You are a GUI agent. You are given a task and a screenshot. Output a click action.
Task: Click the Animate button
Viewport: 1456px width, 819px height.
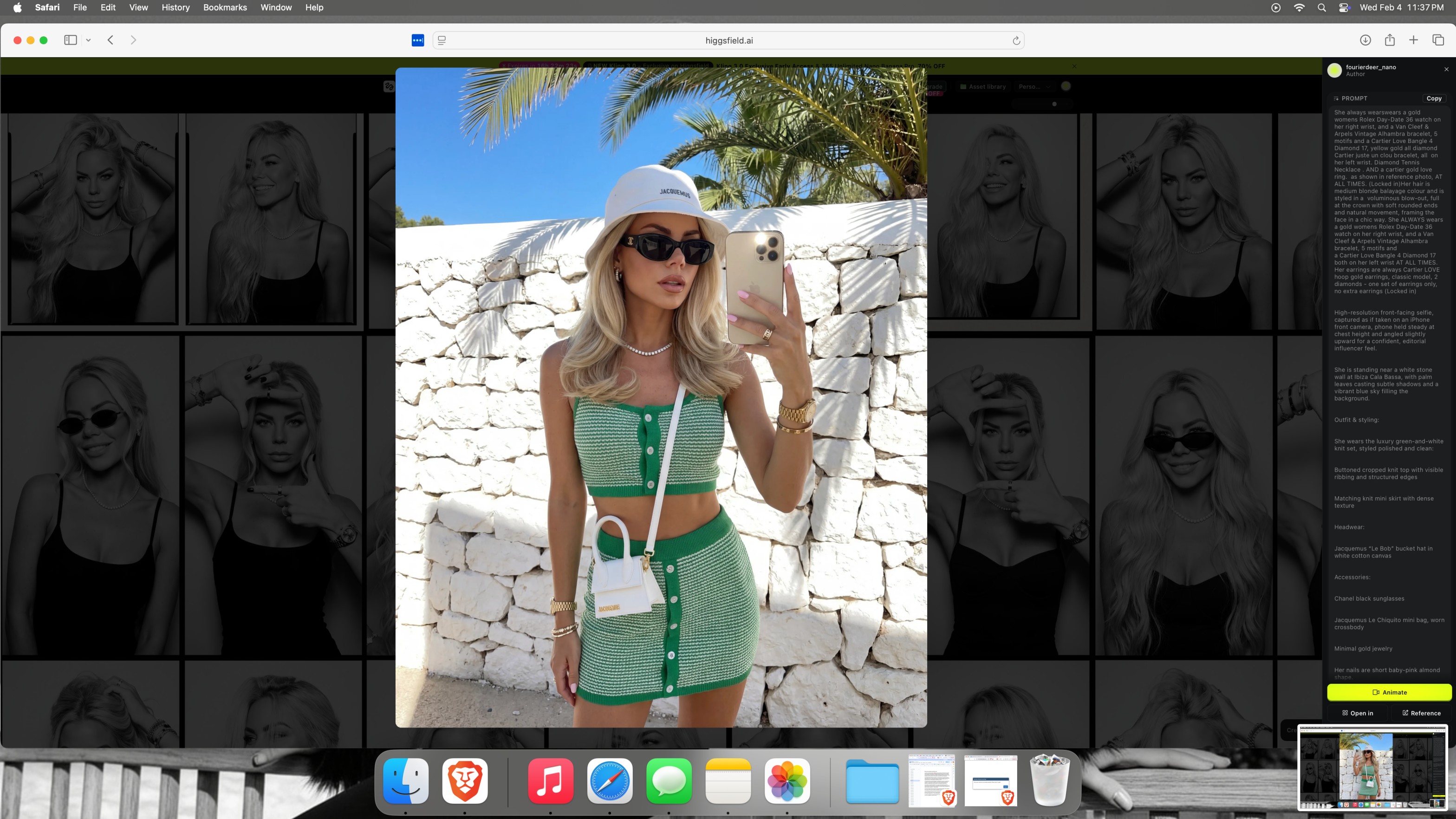tap(1389, 692)
